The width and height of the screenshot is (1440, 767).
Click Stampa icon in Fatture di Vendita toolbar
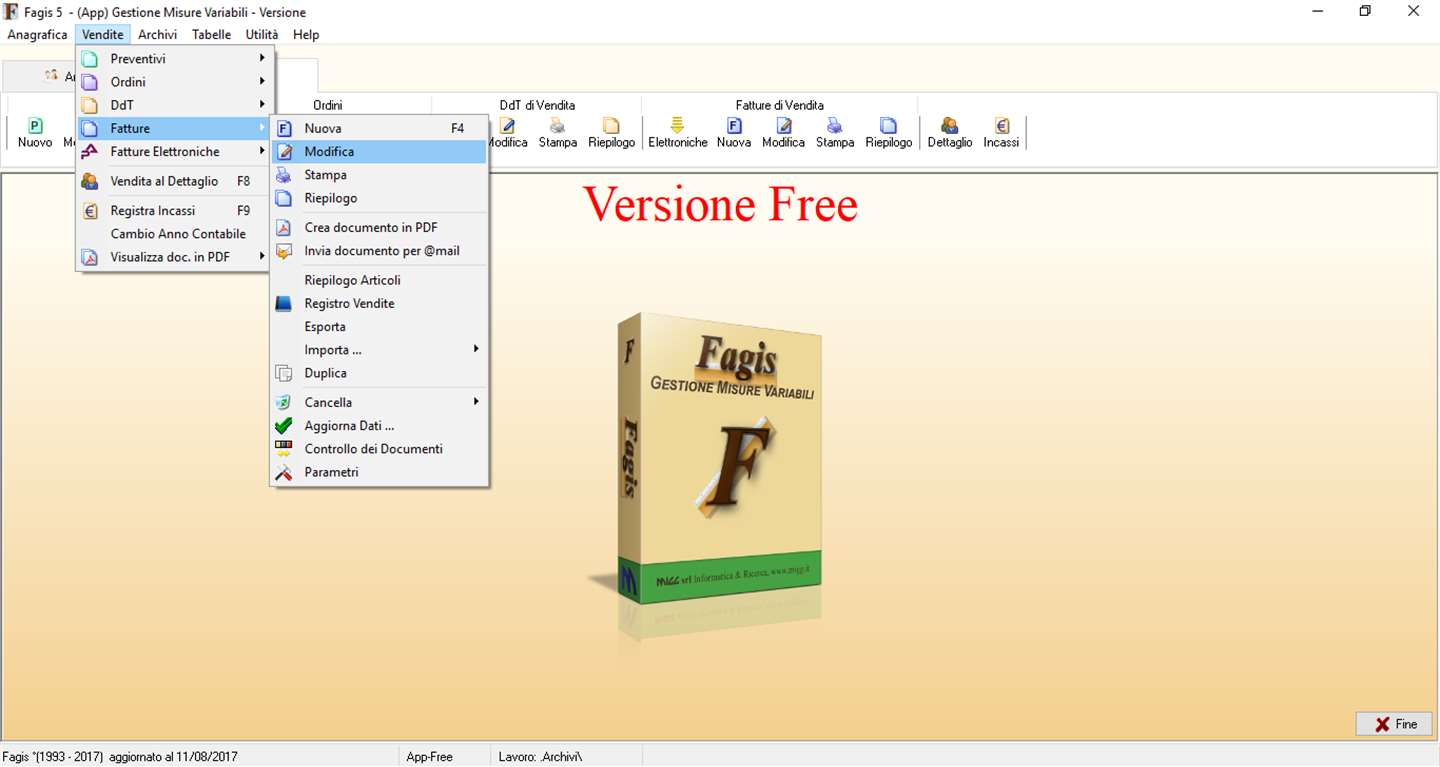point(834,133)
